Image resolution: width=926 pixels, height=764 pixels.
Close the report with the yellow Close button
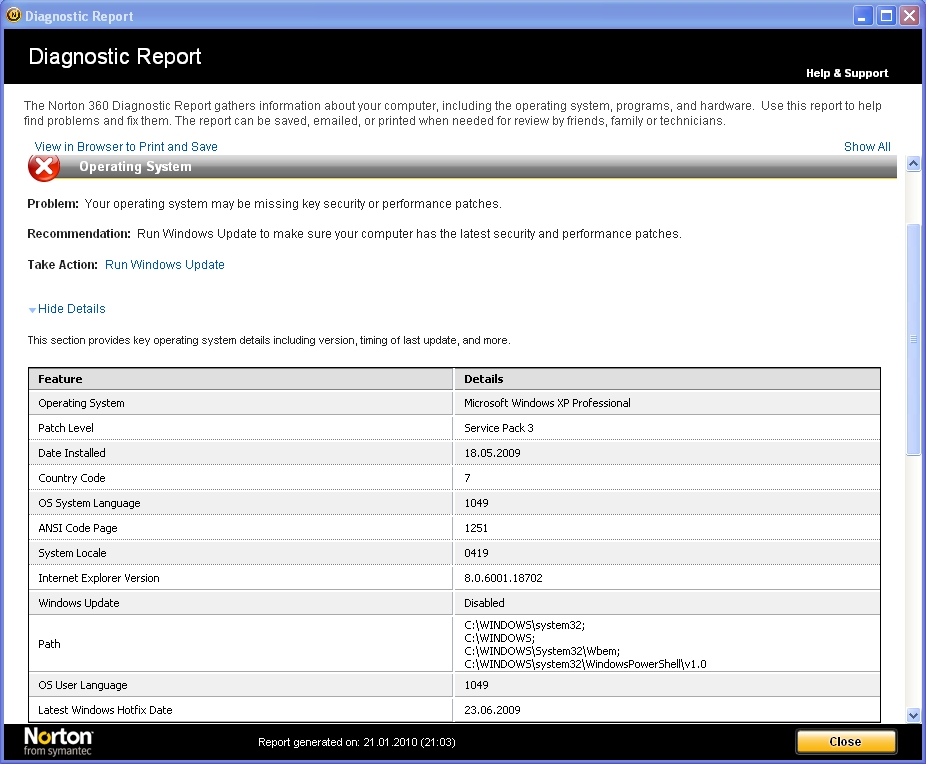click(x=846, y=742)
